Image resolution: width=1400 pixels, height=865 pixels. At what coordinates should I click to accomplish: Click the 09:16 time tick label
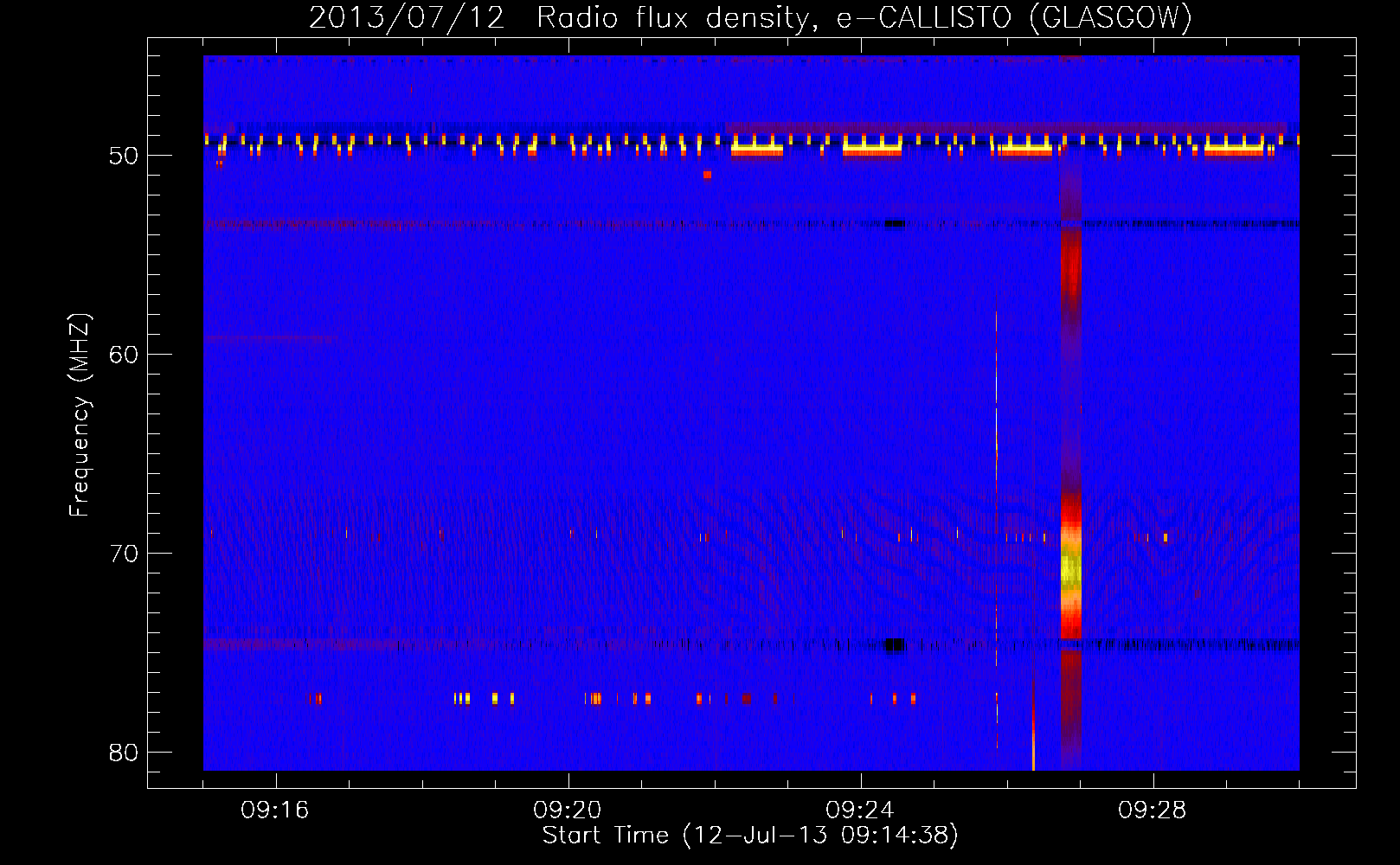[275, 811]
